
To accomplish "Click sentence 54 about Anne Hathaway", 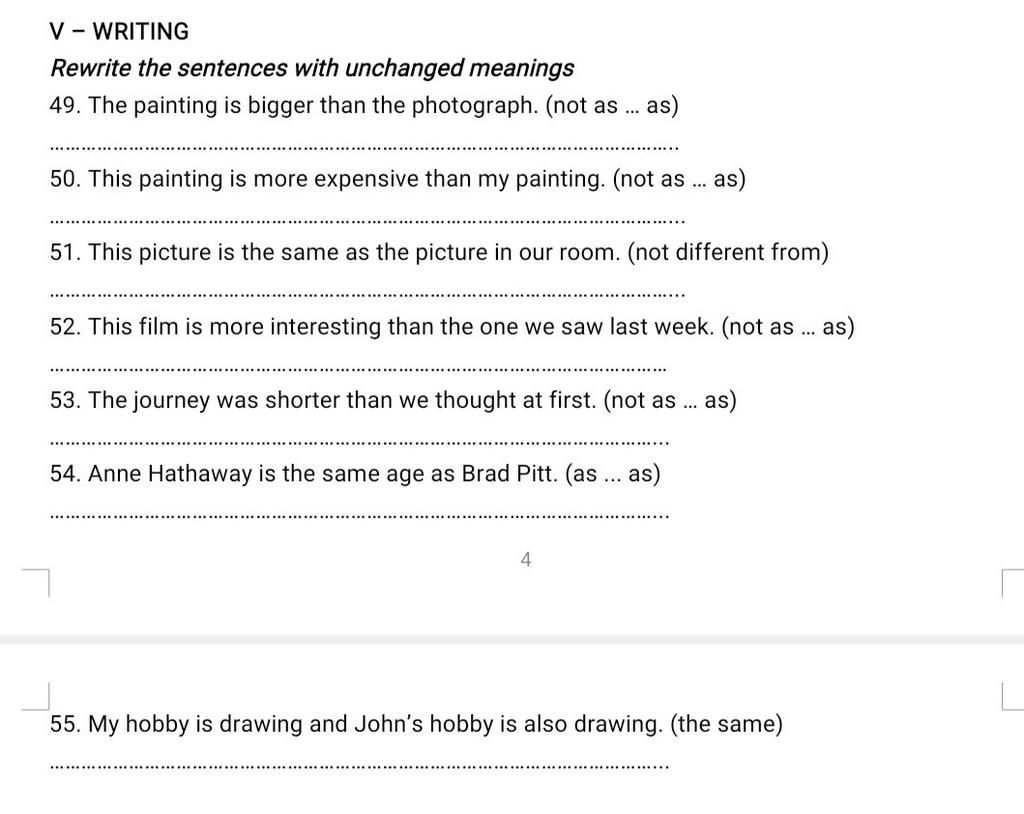I will 355,474.
